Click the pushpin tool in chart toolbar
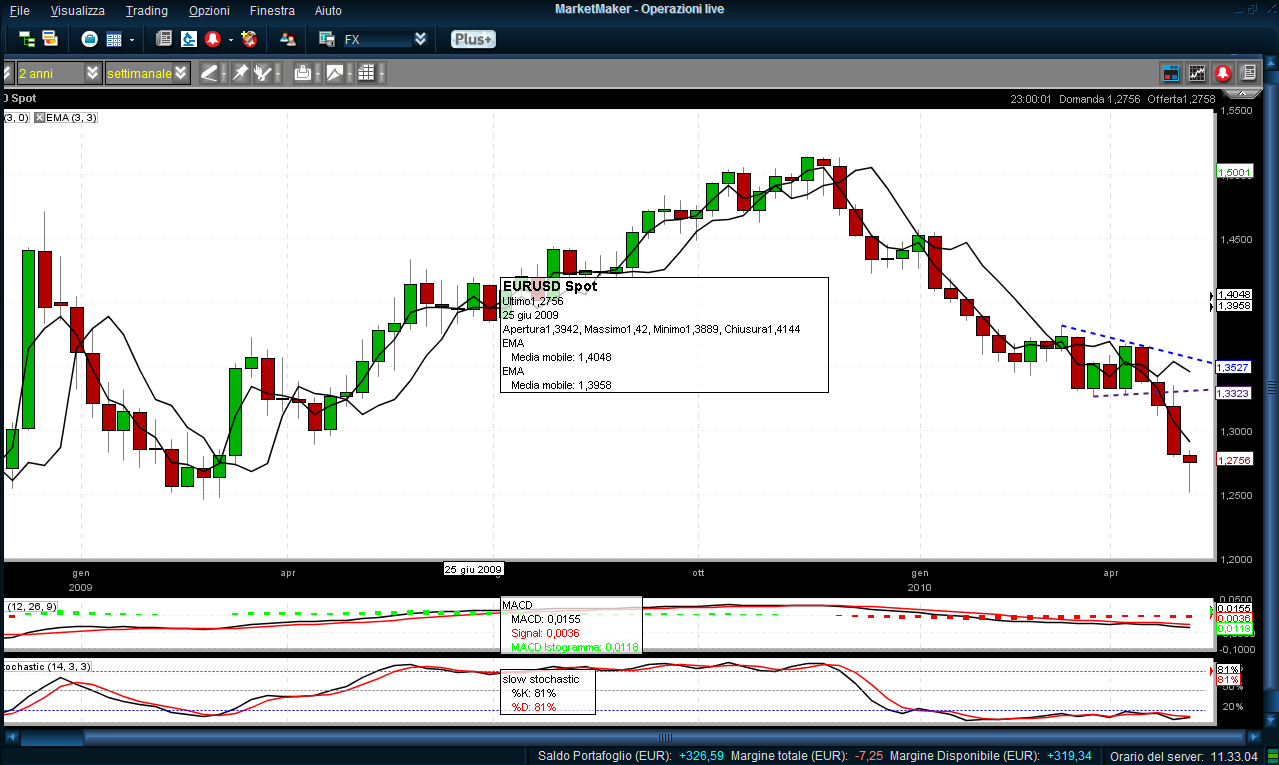The height and width of the screenshot is (765, 1279). tap(240, 73)
